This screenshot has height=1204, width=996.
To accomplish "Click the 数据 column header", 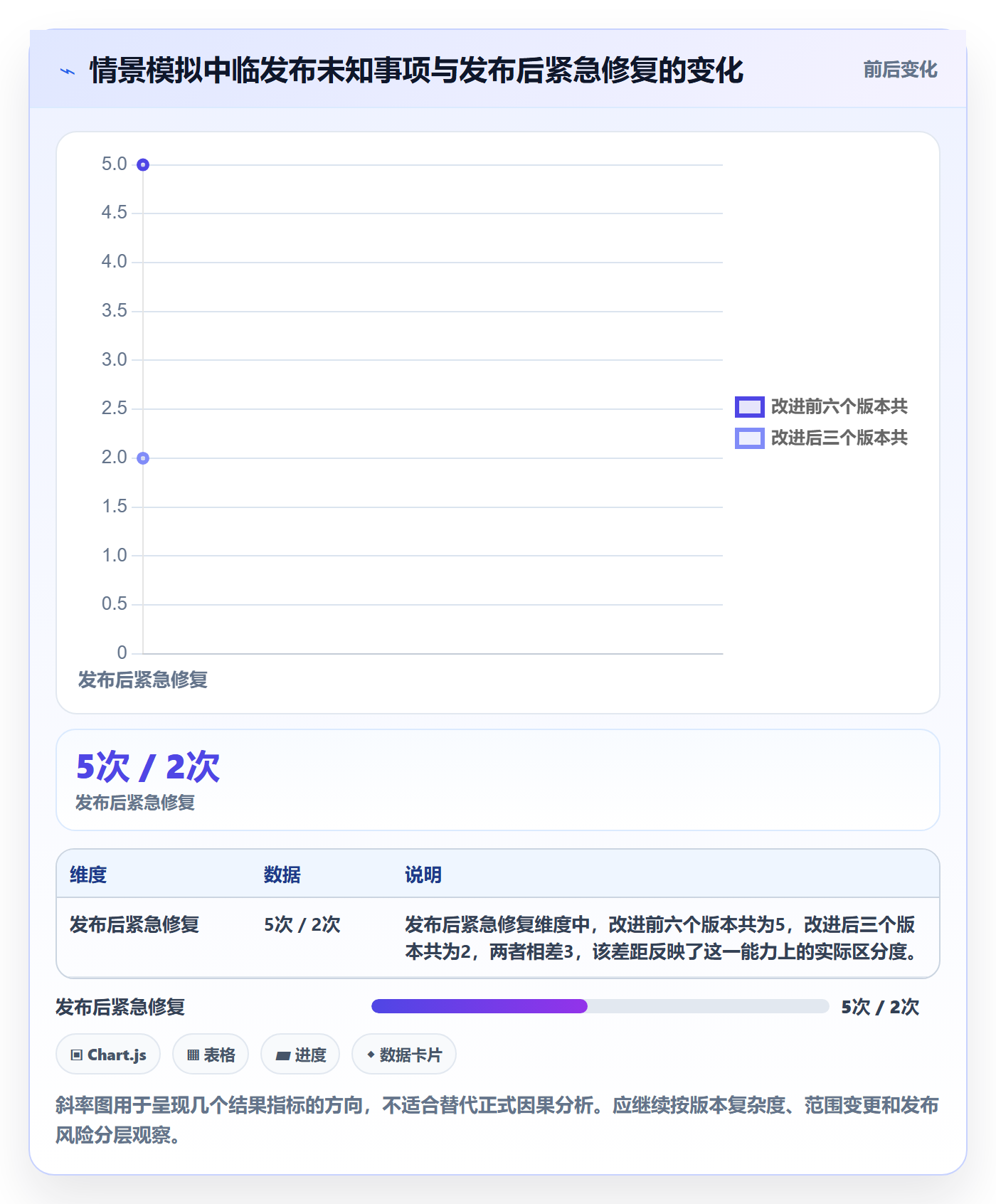I will click(282, 875).
